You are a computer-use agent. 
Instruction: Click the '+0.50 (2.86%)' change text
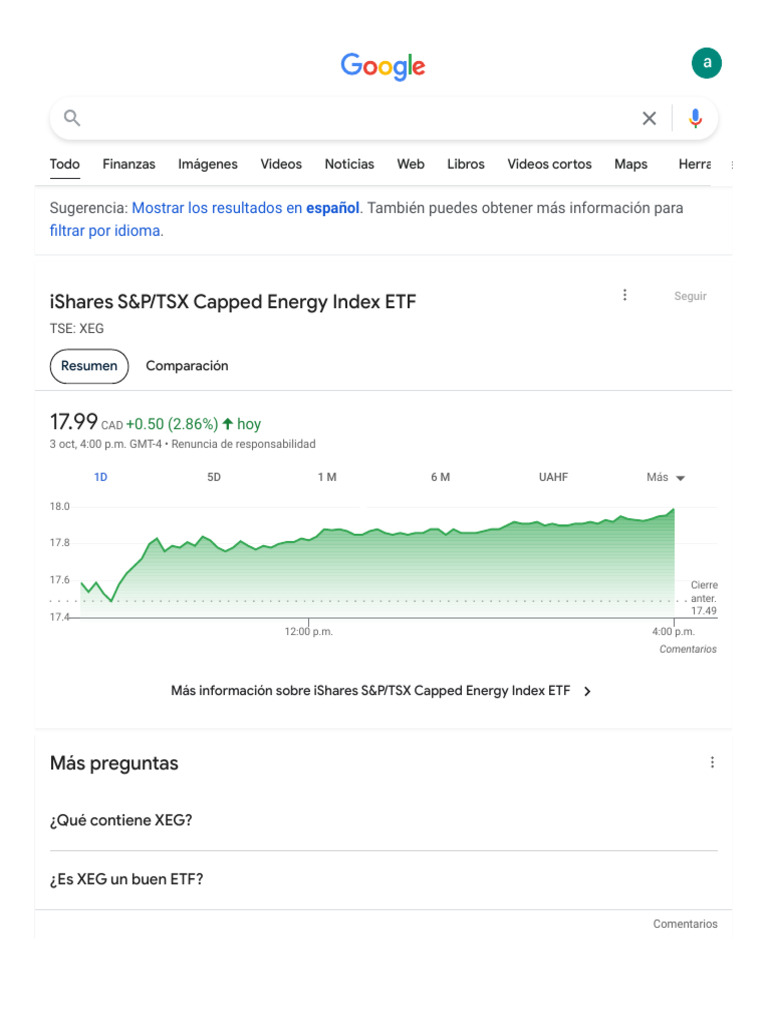[x=172, y=424]
